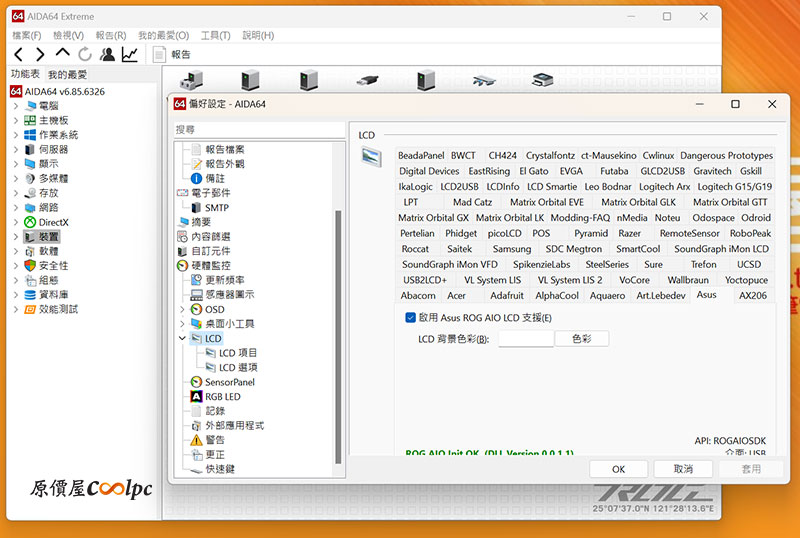Click the refresh icon in toolbar
Image resolution: width=800 pixels, height=538 pixels.
[x=85, y=54]
